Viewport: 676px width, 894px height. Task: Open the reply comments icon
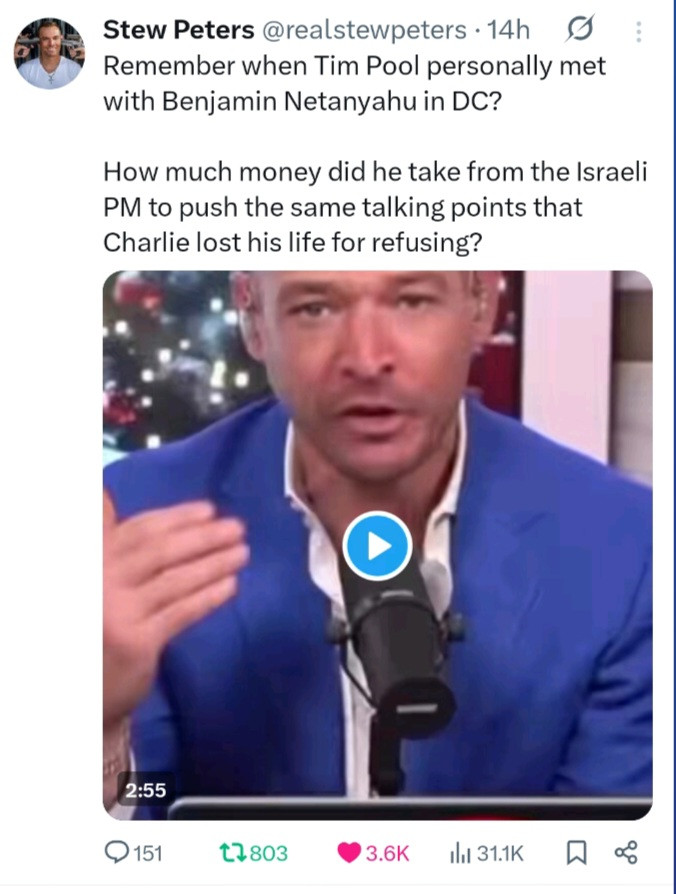click(x=117, y=853)
